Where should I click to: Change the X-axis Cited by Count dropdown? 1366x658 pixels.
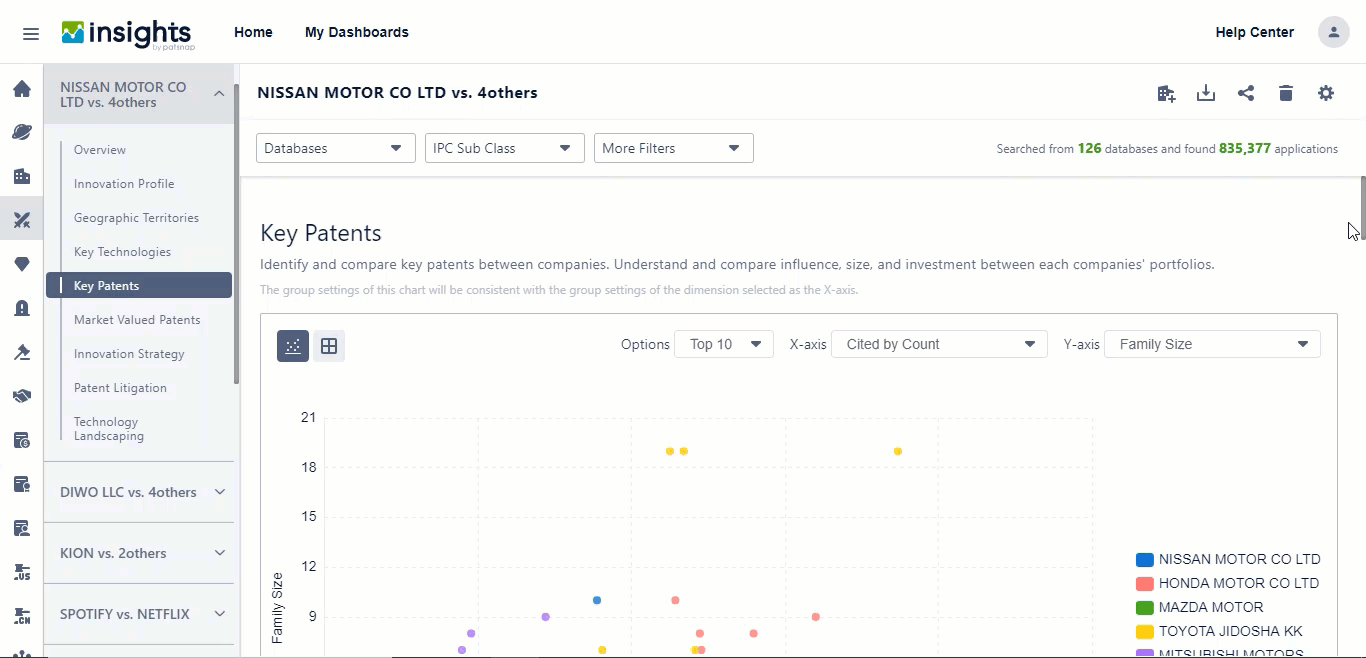938,343
